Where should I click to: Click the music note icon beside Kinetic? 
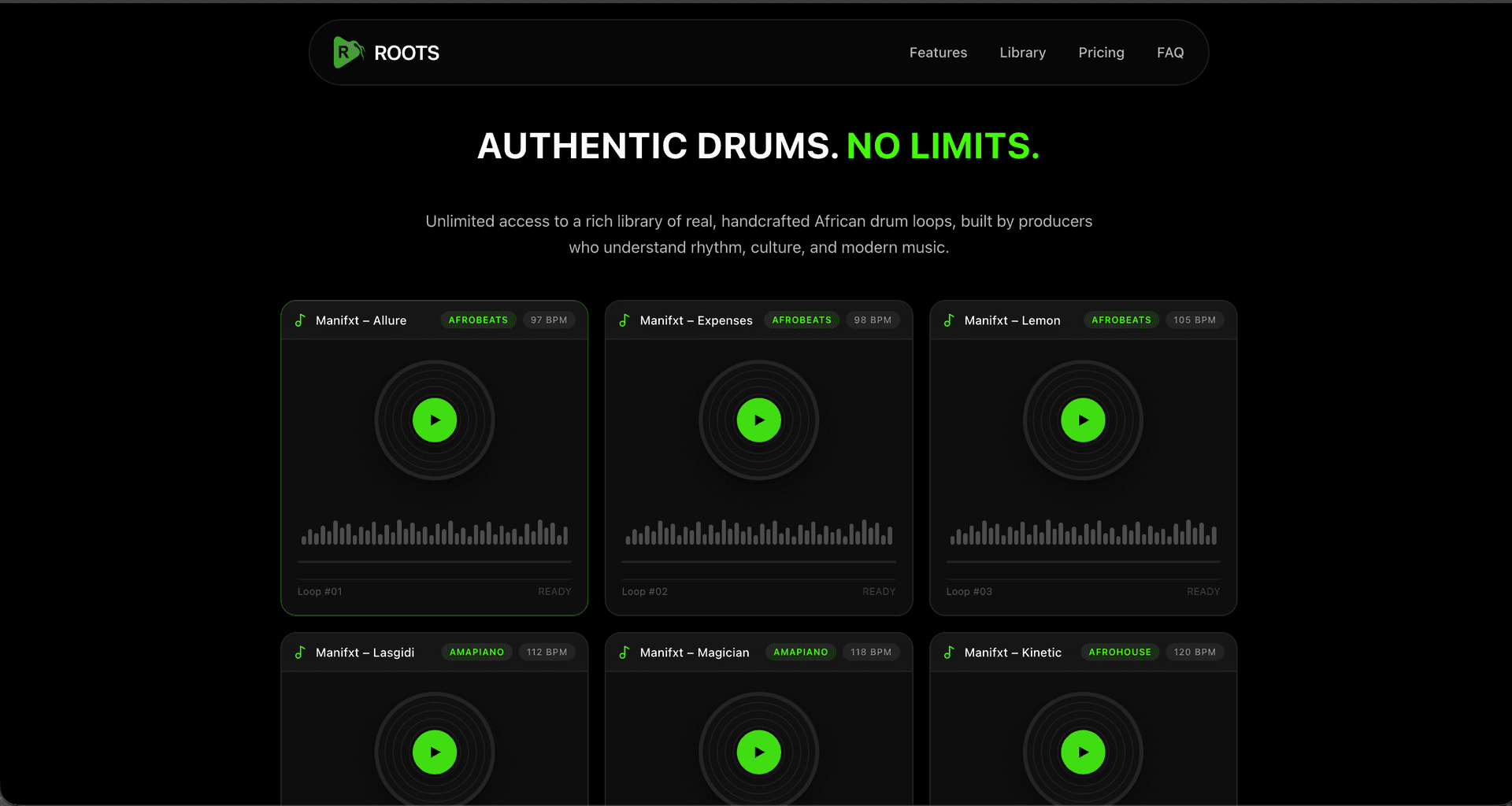(x=949, y=653)
